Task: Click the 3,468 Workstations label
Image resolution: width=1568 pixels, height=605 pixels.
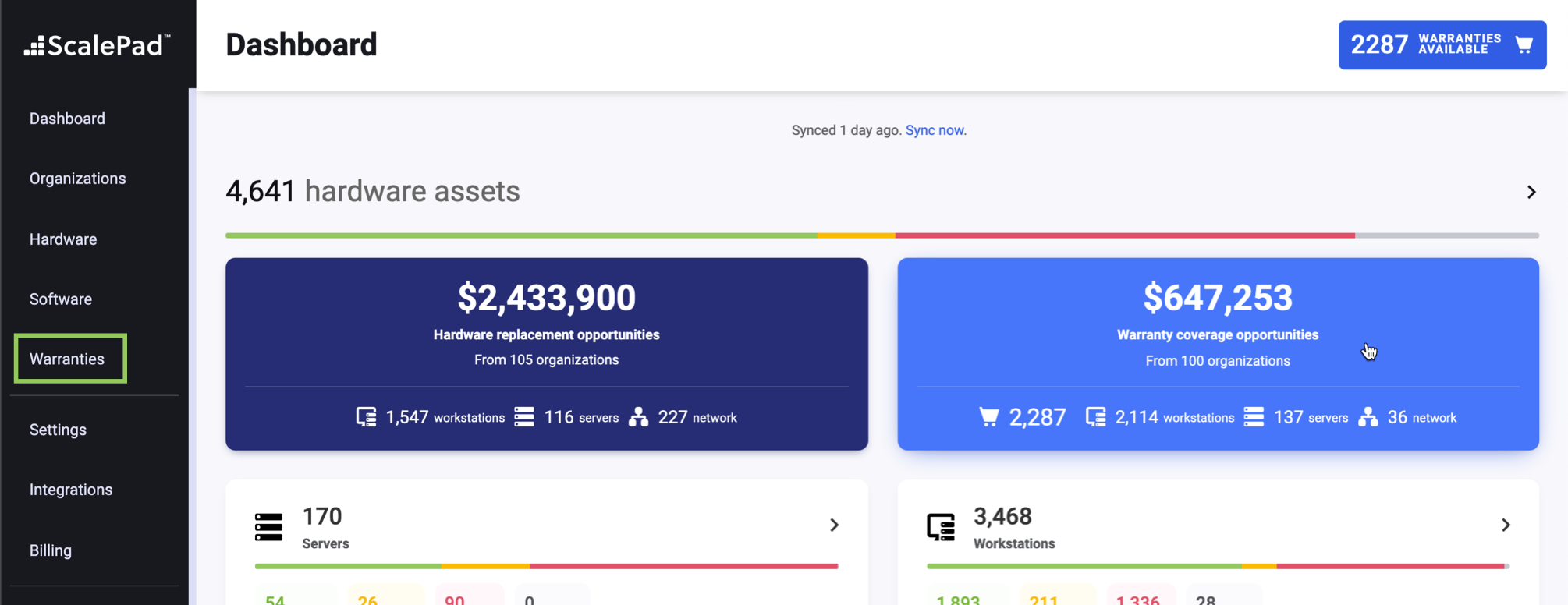Action: tap(1014, 527)
